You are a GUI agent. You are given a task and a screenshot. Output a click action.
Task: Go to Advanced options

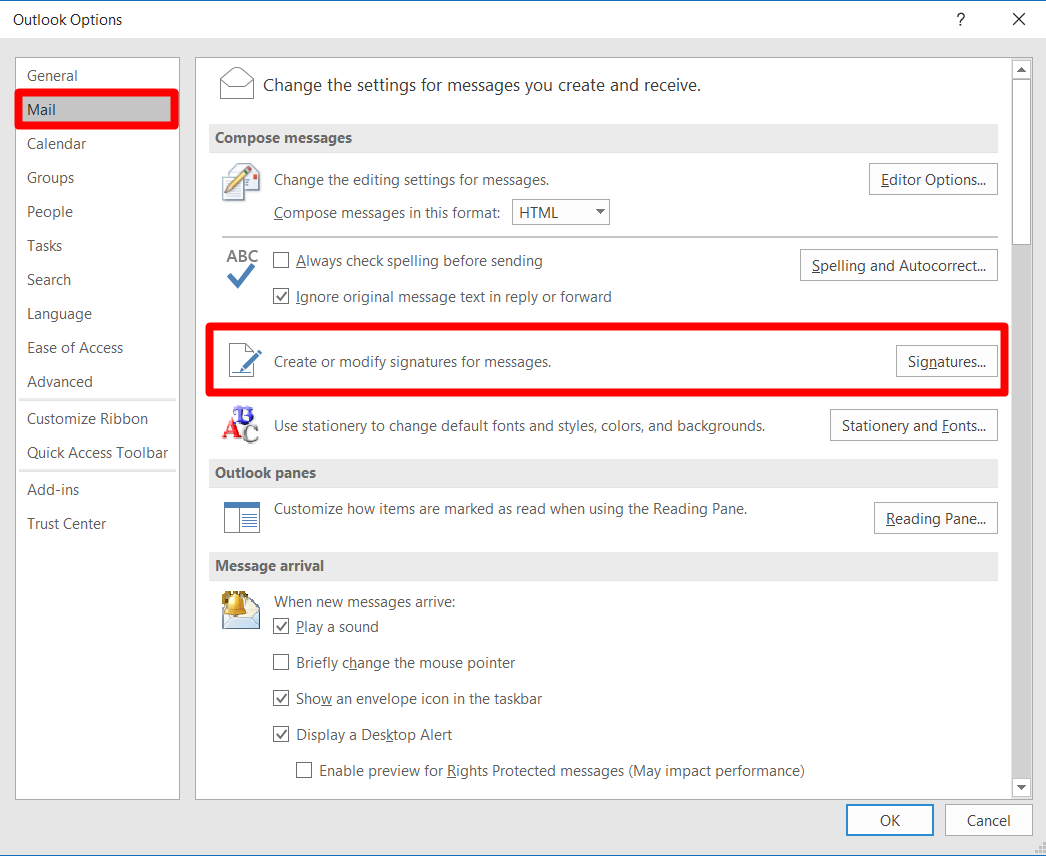pyautogui.click(x=97, y=382)
